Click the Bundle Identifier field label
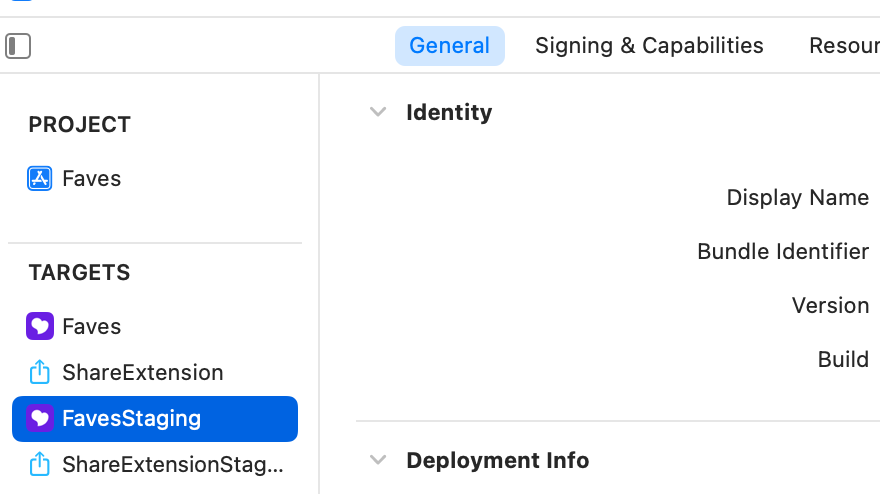The image size is (880, 494). pos(782,252)
